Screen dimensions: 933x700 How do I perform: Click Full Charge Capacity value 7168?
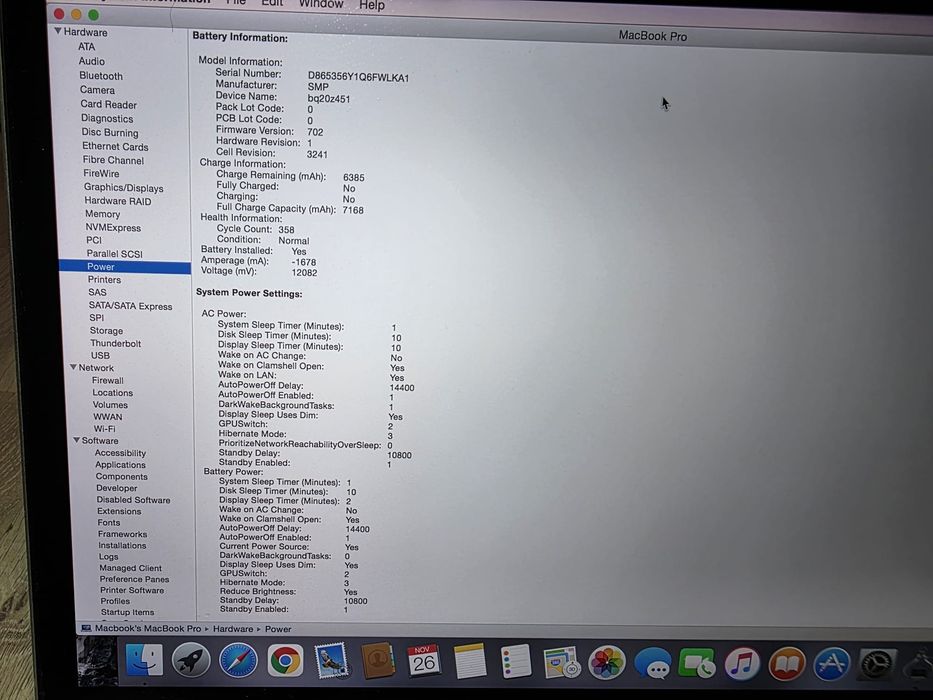(353, 210)
